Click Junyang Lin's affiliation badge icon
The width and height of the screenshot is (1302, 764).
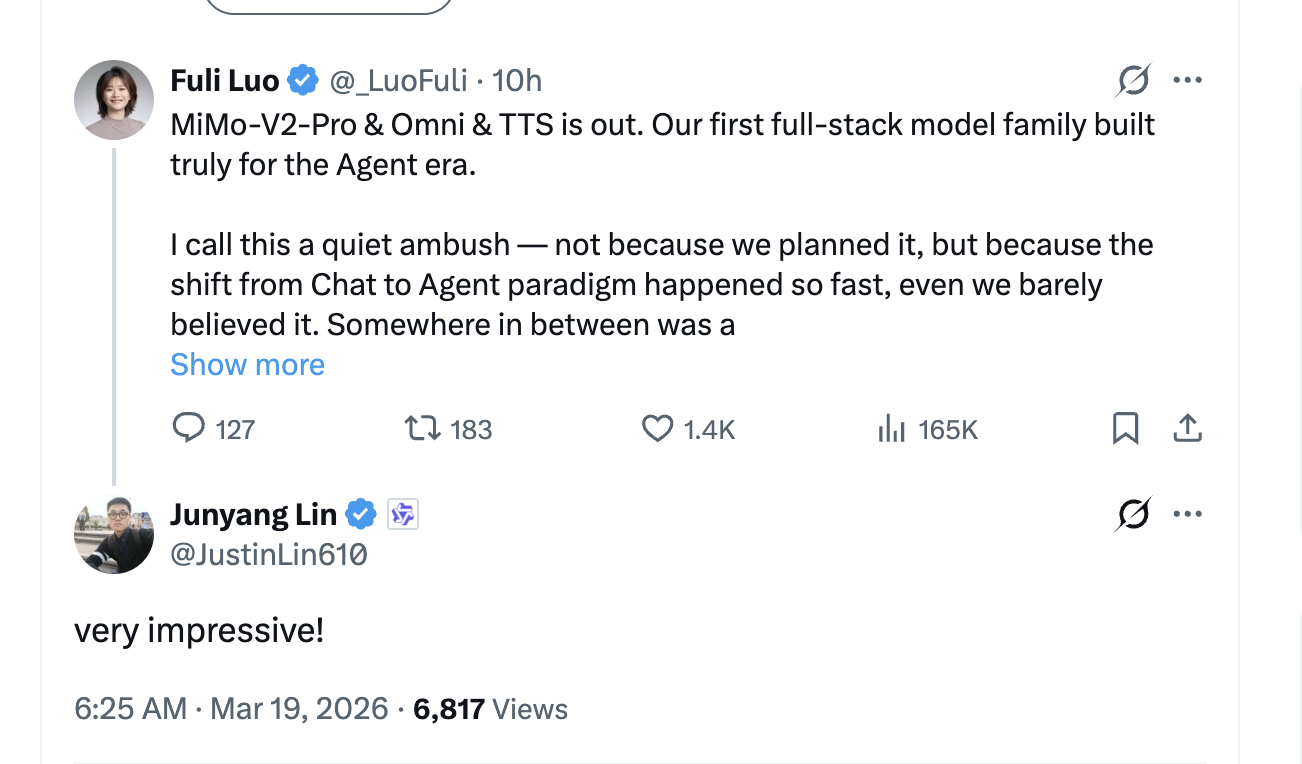pyautogui.click(x=403, y=515)
